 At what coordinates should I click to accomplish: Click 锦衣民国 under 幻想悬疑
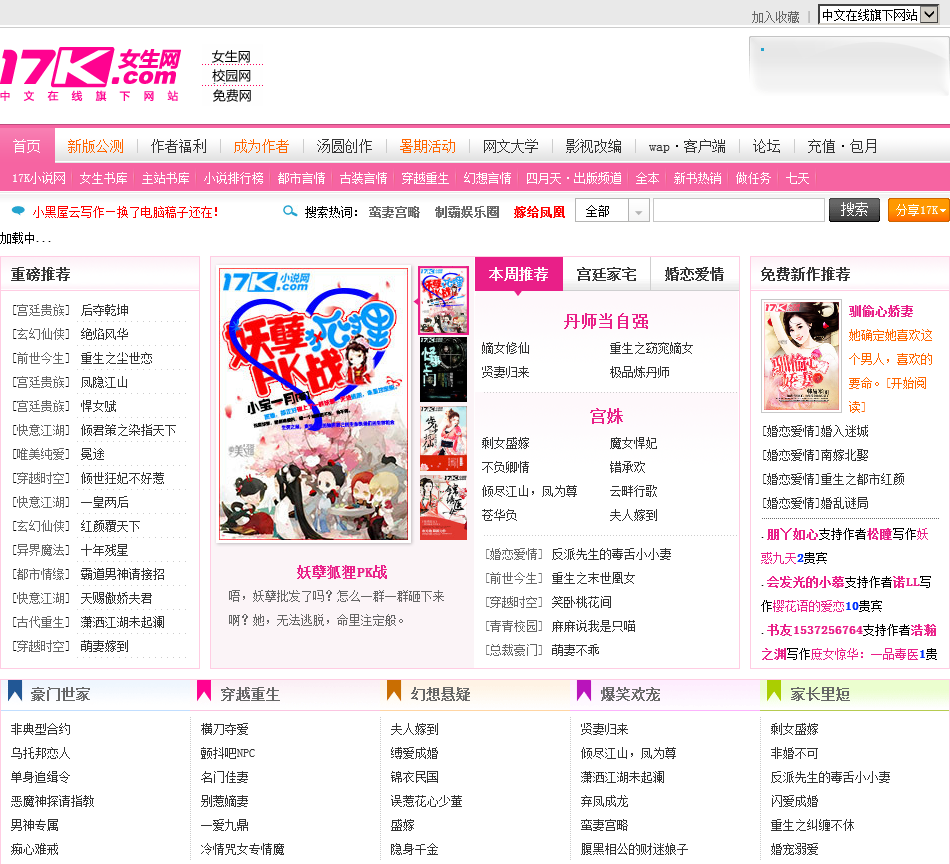pyautogui.click(x=414, y=777)
